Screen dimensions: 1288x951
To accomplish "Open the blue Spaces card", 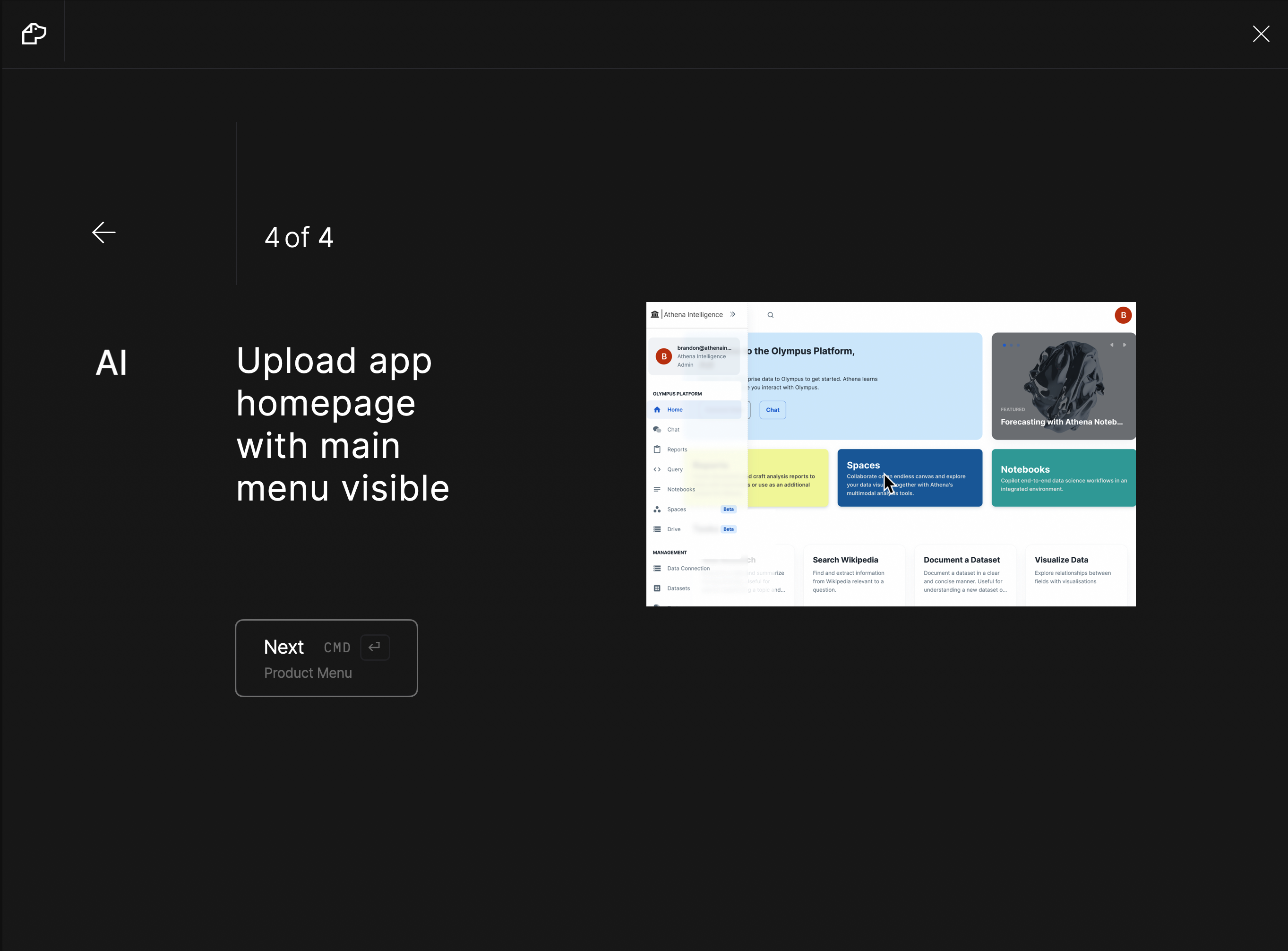I will (910, 478).
